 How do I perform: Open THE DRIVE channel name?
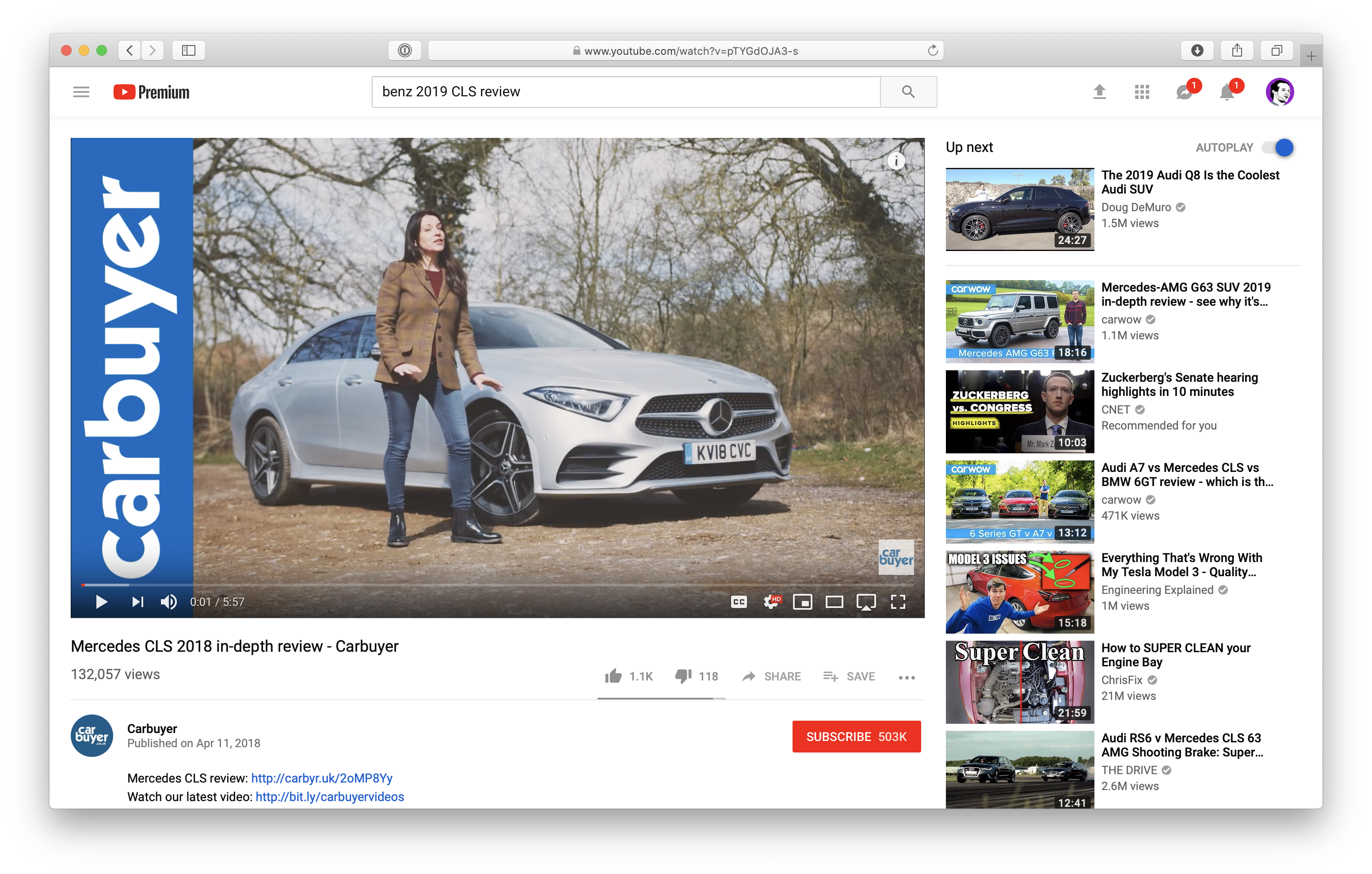(x=1129, y=770)
